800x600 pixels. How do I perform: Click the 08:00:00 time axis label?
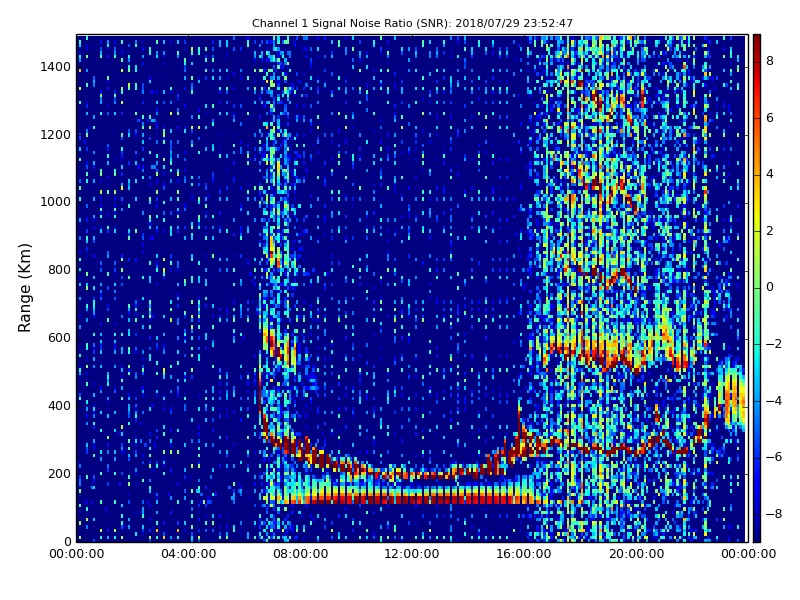pos(301,554)
